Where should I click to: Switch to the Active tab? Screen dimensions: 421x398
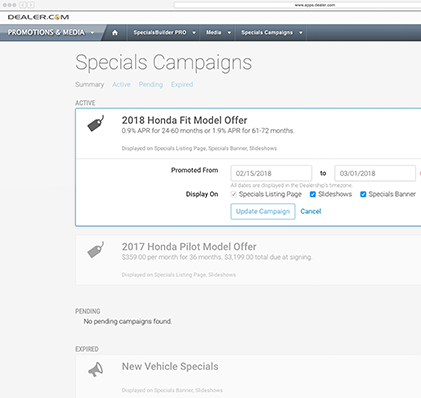point(121,85)
